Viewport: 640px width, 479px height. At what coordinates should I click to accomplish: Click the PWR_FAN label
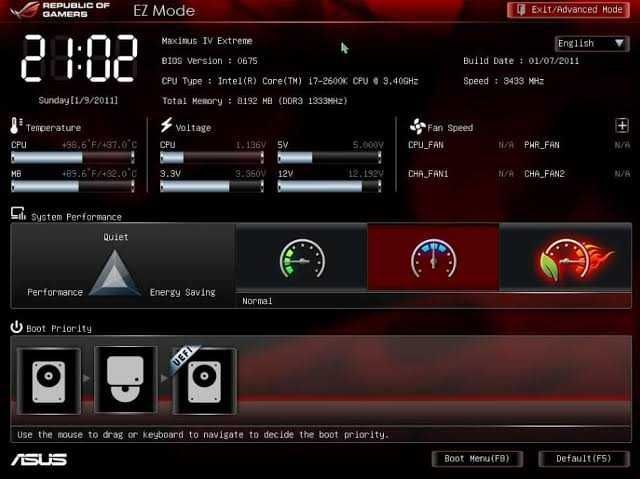pos(542,145)
